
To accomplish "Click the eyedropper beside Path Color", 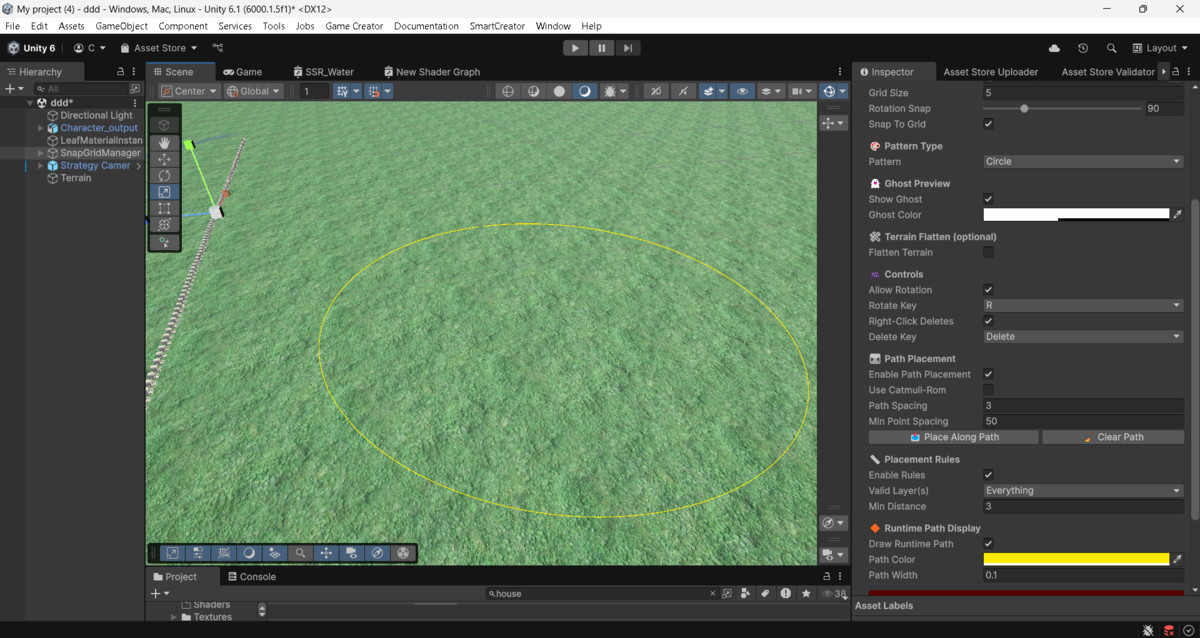I will (1177, 560).
